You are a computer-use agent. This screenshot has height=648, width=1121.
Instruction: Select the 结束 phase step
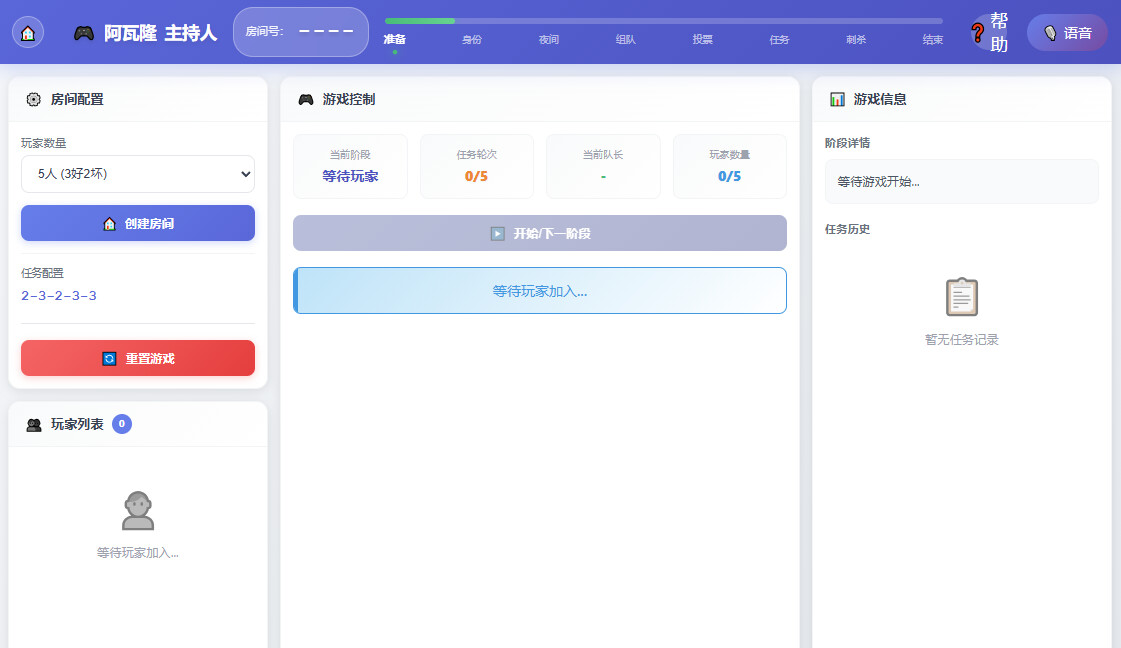click(x=932, y=39)
